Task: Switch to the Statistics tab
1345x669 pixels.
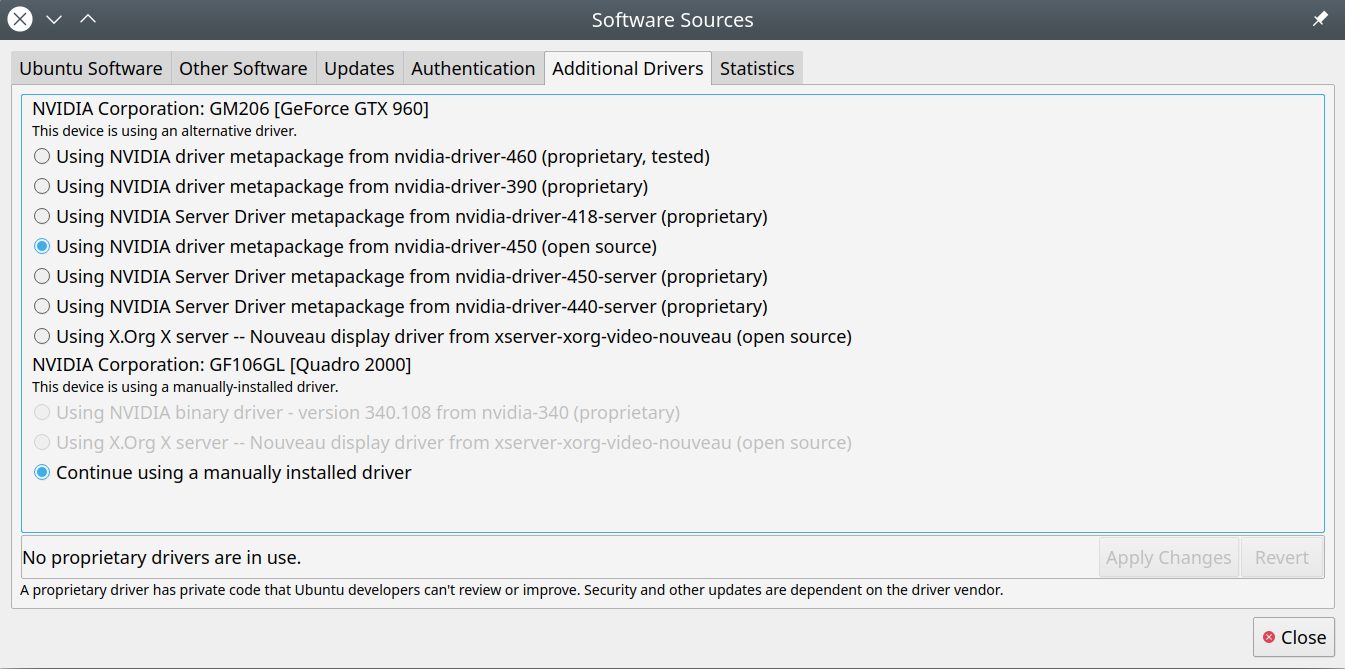Action: pos(757,69)
